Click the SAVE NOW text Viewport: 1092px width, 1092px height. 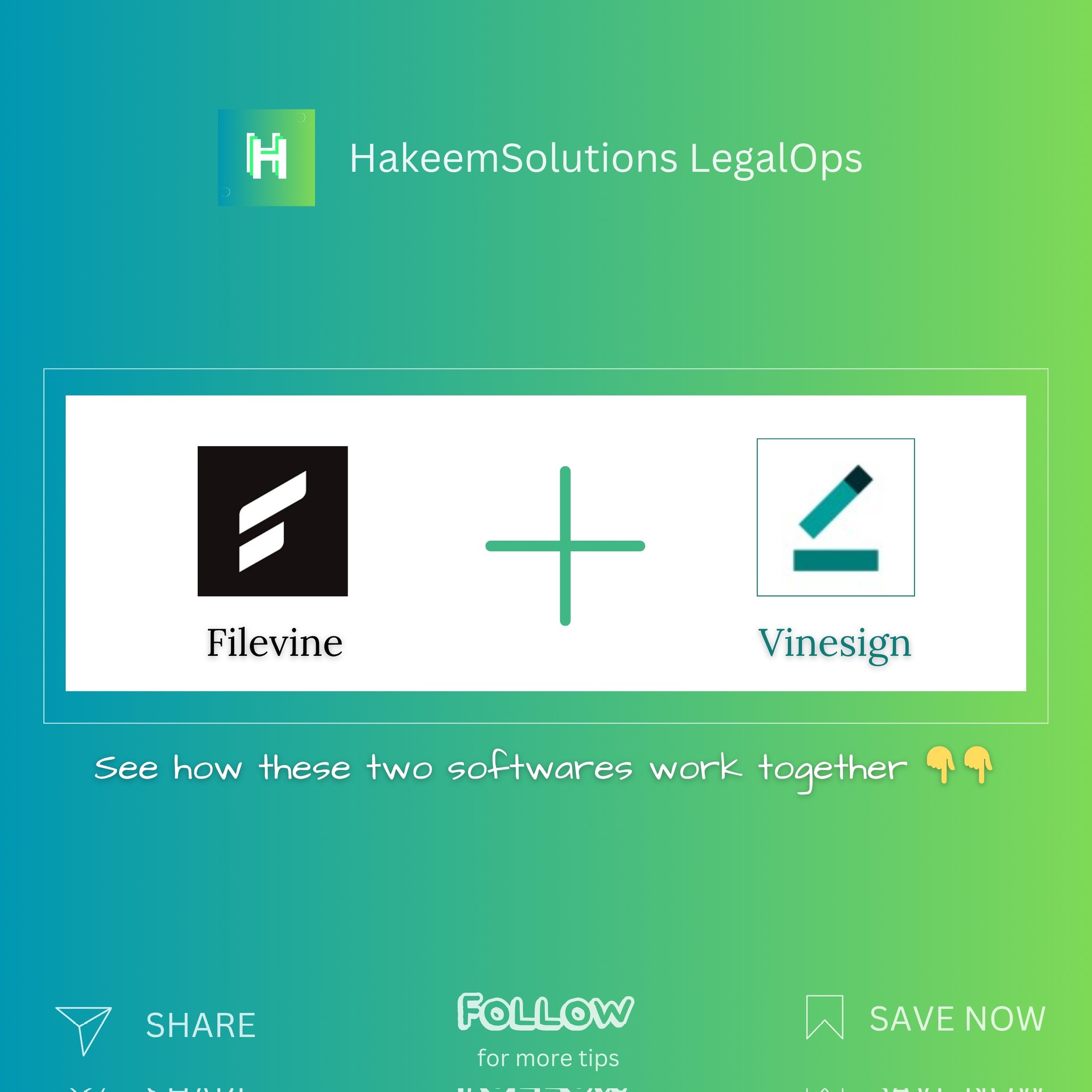958,1019
